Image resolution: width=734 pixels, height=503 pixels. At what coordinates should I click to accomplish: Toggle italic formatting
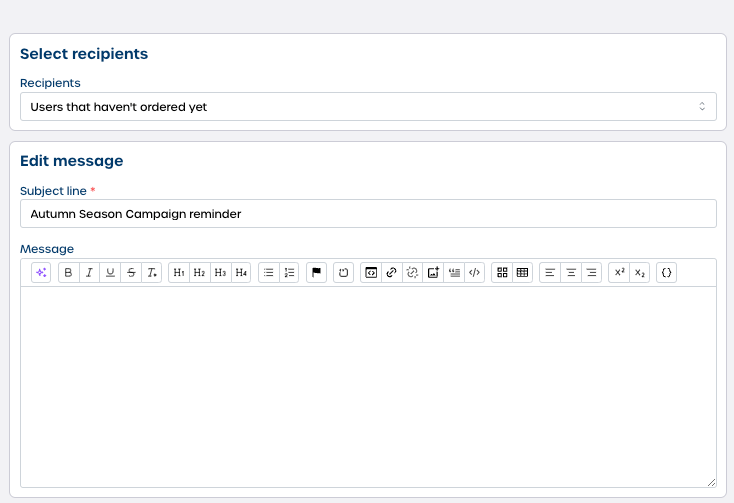(x=89, y=272)
